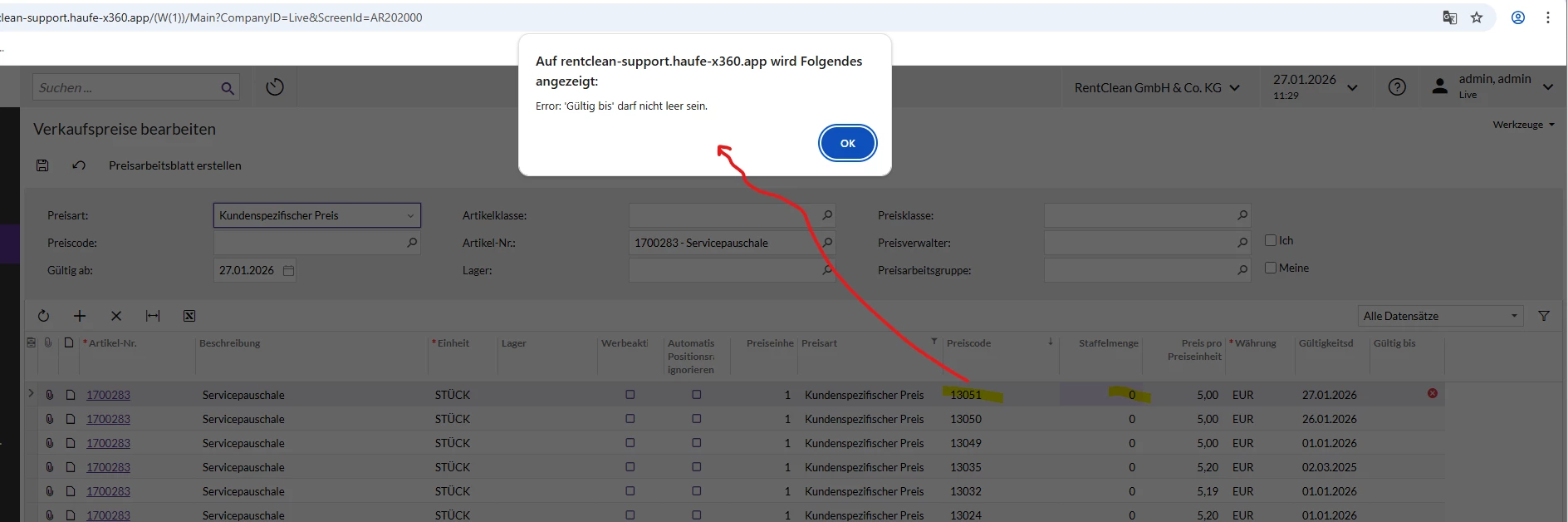Viewport: 1568px width, 522px height.
Task: Click the browser address bar URL
Action: click(x=211, y=17)
